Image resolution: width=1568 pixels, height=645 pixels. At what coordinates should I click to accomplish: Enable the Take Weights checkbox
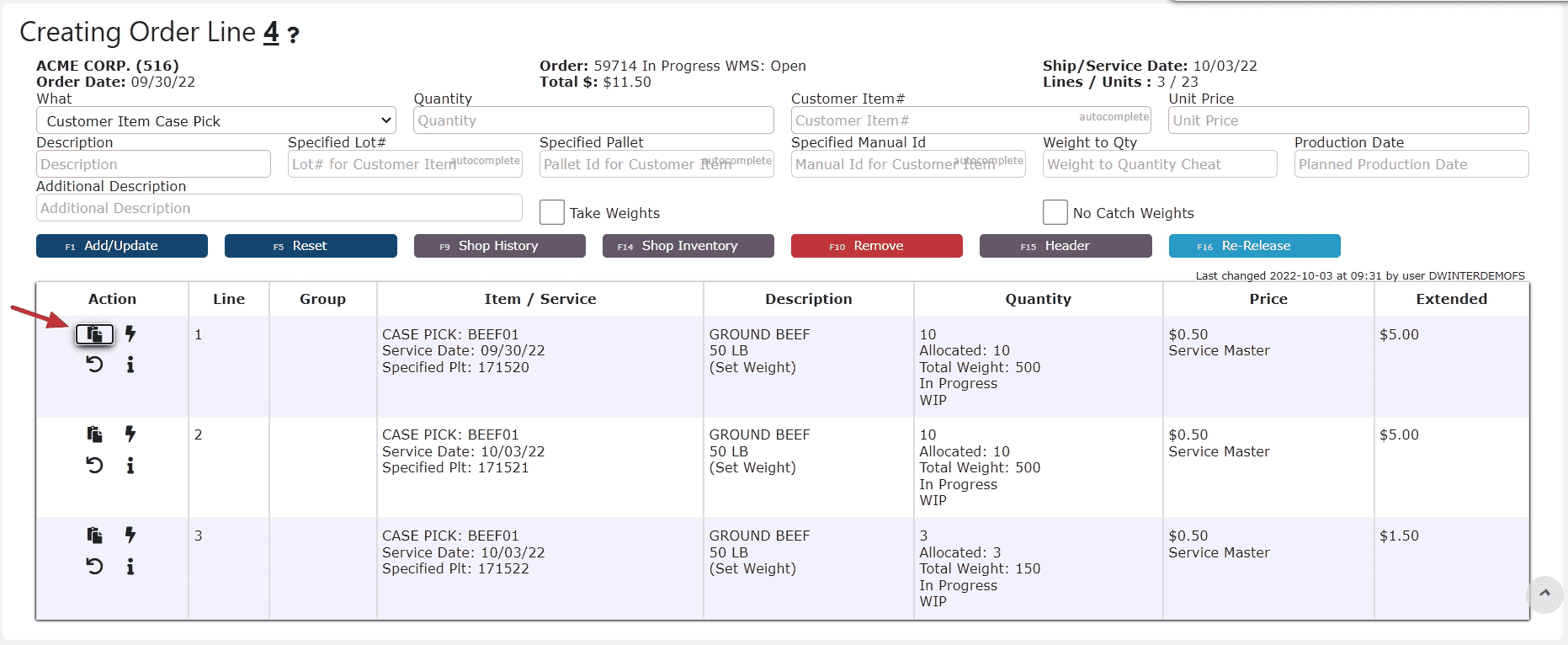click(552, 212)
